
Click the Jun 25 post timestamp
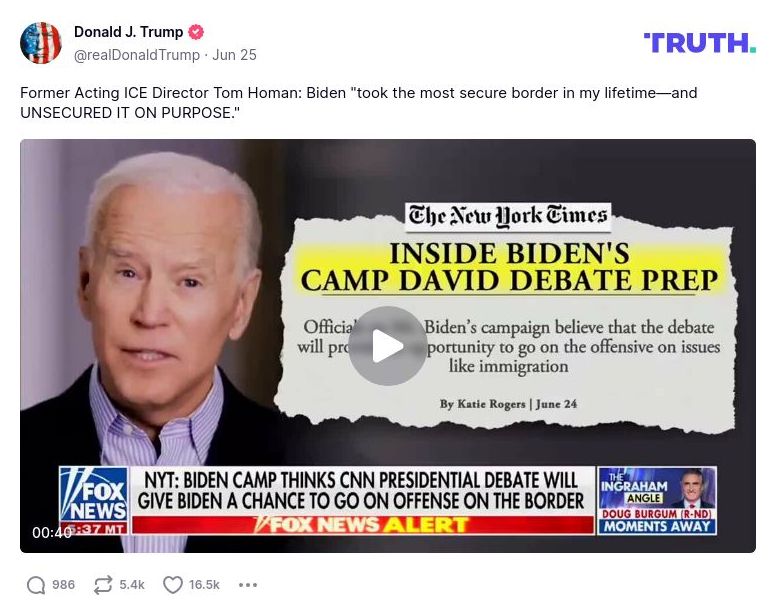(x=234, y=55)
